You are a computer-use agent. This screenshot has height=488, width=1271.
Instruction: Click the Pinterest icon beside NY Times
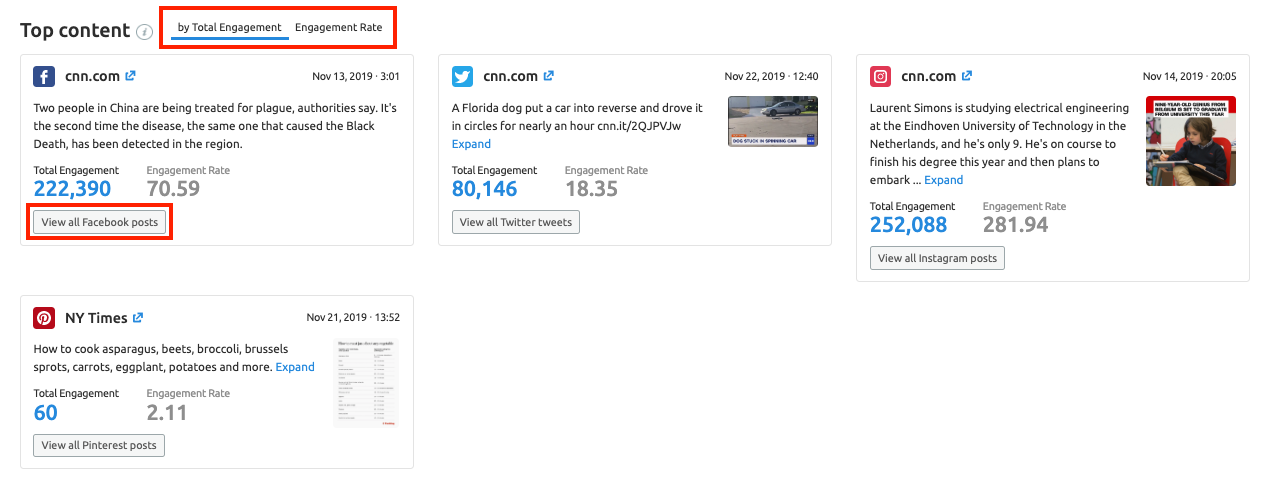pos(44,318)
